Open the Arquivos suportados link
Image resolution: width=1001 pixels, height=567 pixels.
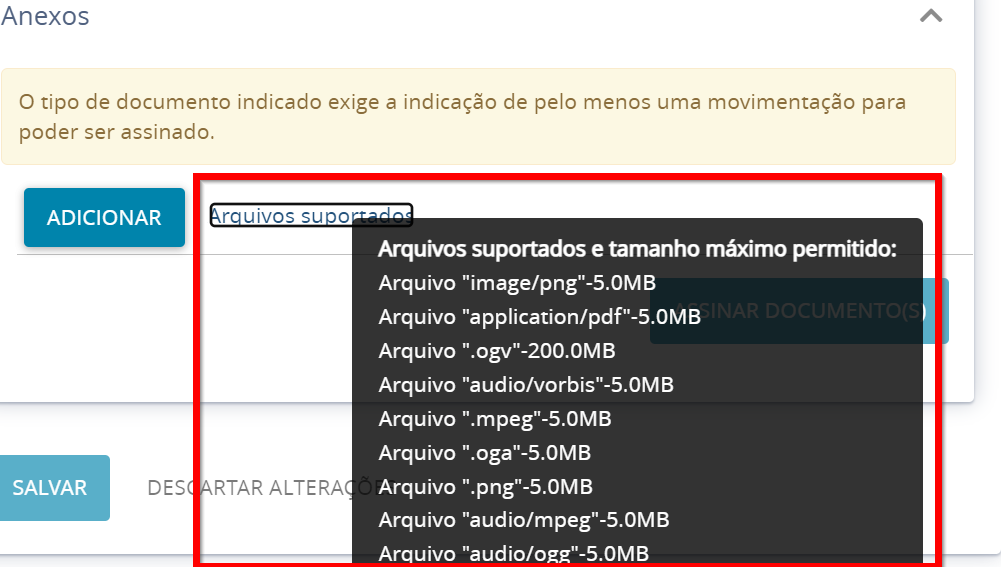[x=311, y=215]
